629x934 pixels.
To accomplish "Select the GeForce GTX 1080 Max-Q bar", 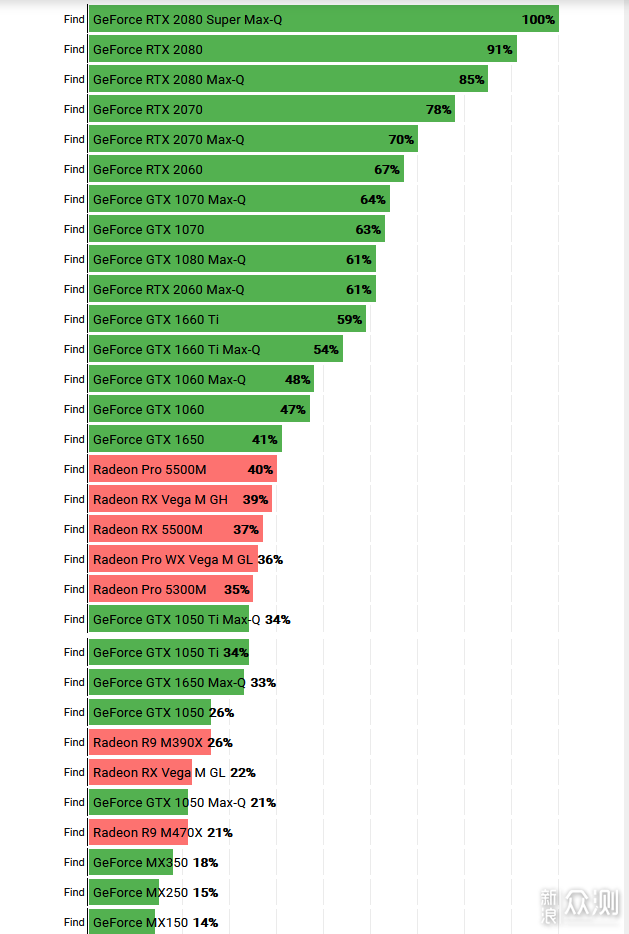I will click(x=232, y=259).
